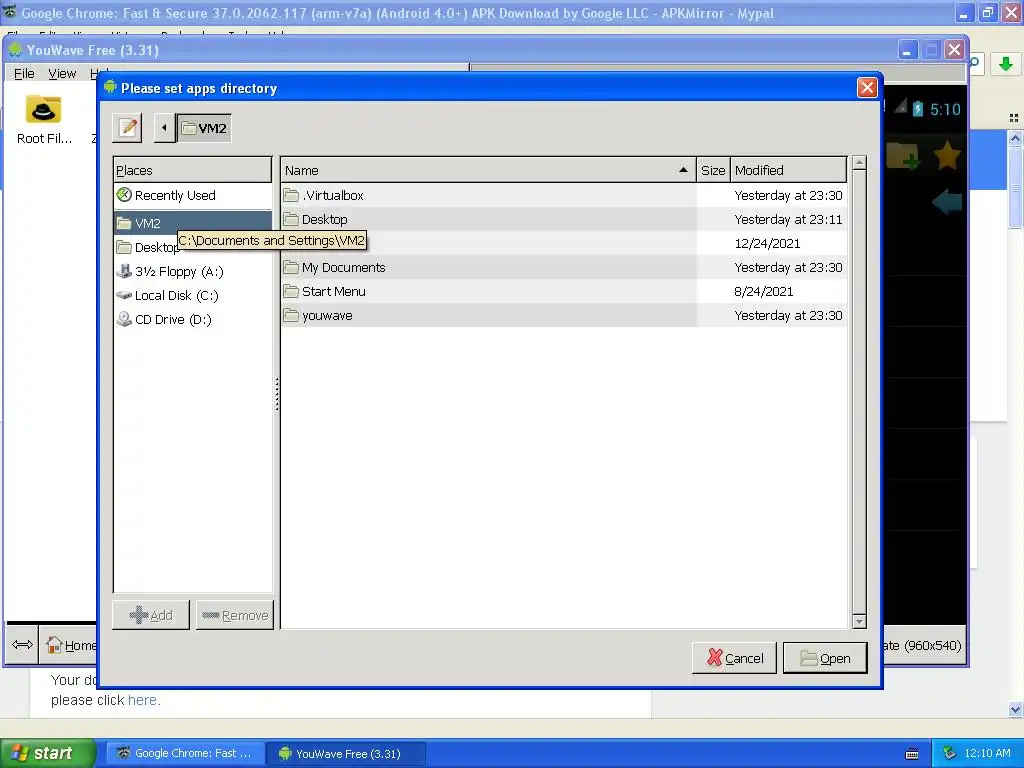Cancel the apps directory dialog
Screen dimensions: 1024x768
735,658
